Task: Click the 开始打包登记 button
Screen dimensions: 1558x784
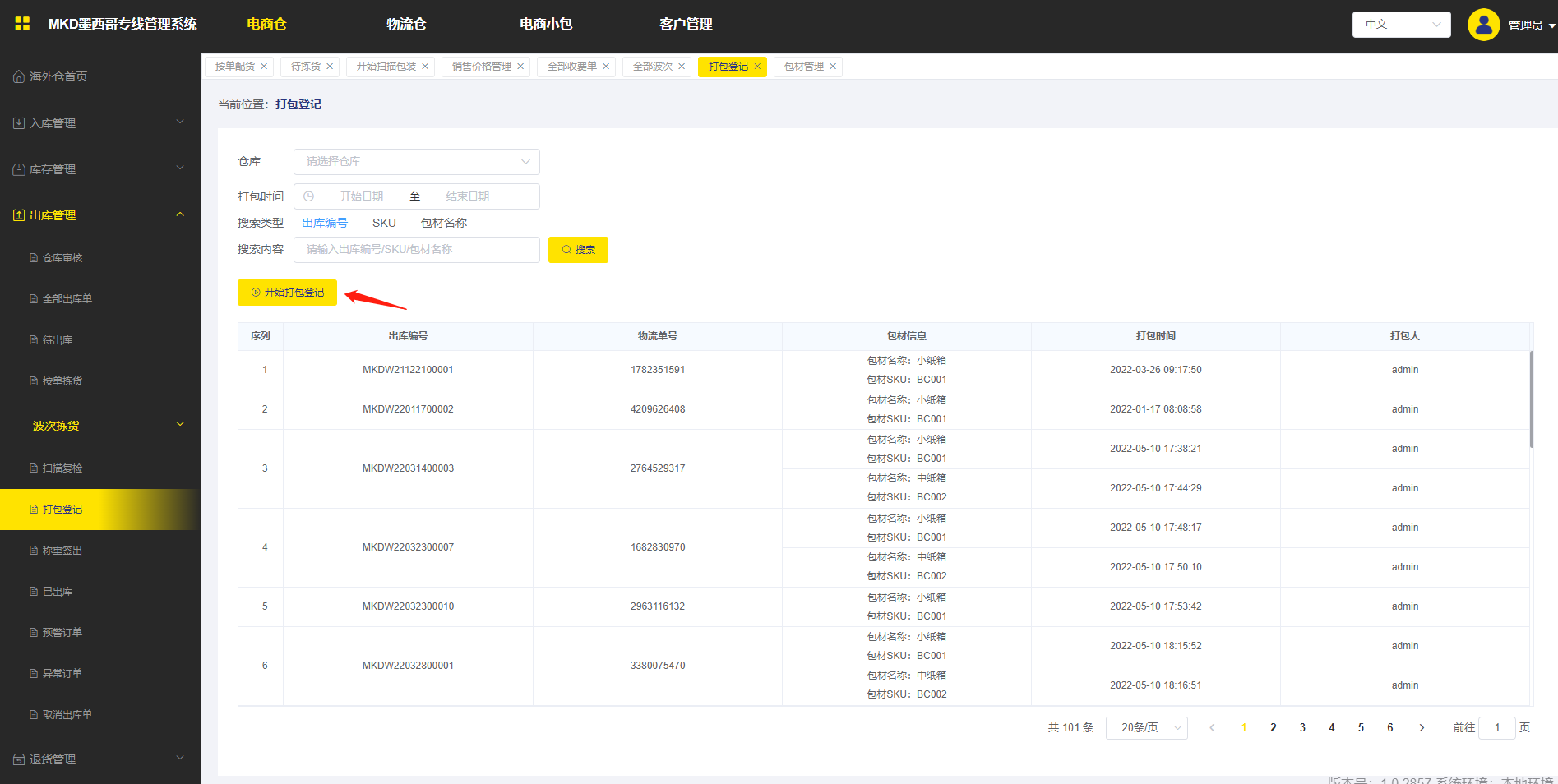Action: [287, 293]
